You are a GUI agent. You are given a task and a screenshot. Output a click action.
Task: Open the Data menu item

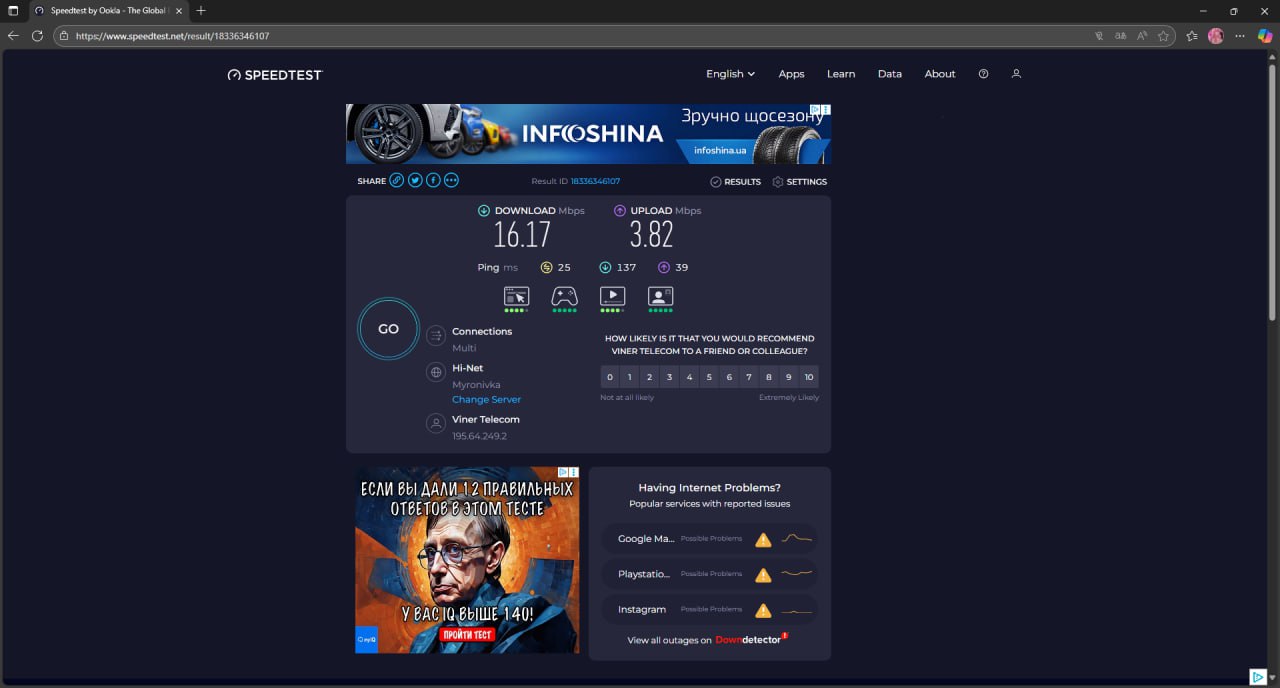coord(890,74)
